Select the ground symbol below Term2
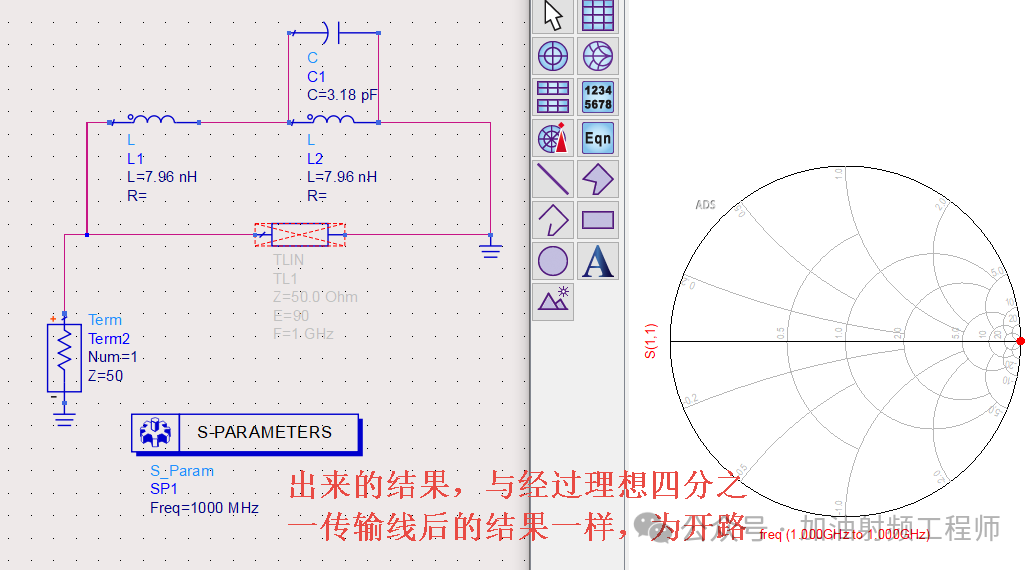1033x570 pixels. pyautogui.click(x=64, y=414)
